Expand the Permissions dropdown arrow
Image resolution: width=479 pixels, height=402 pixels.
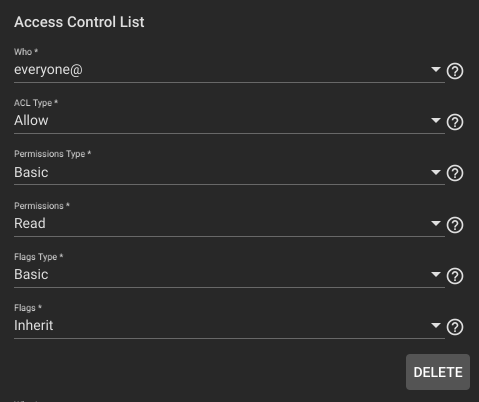(x=436, y=223)
